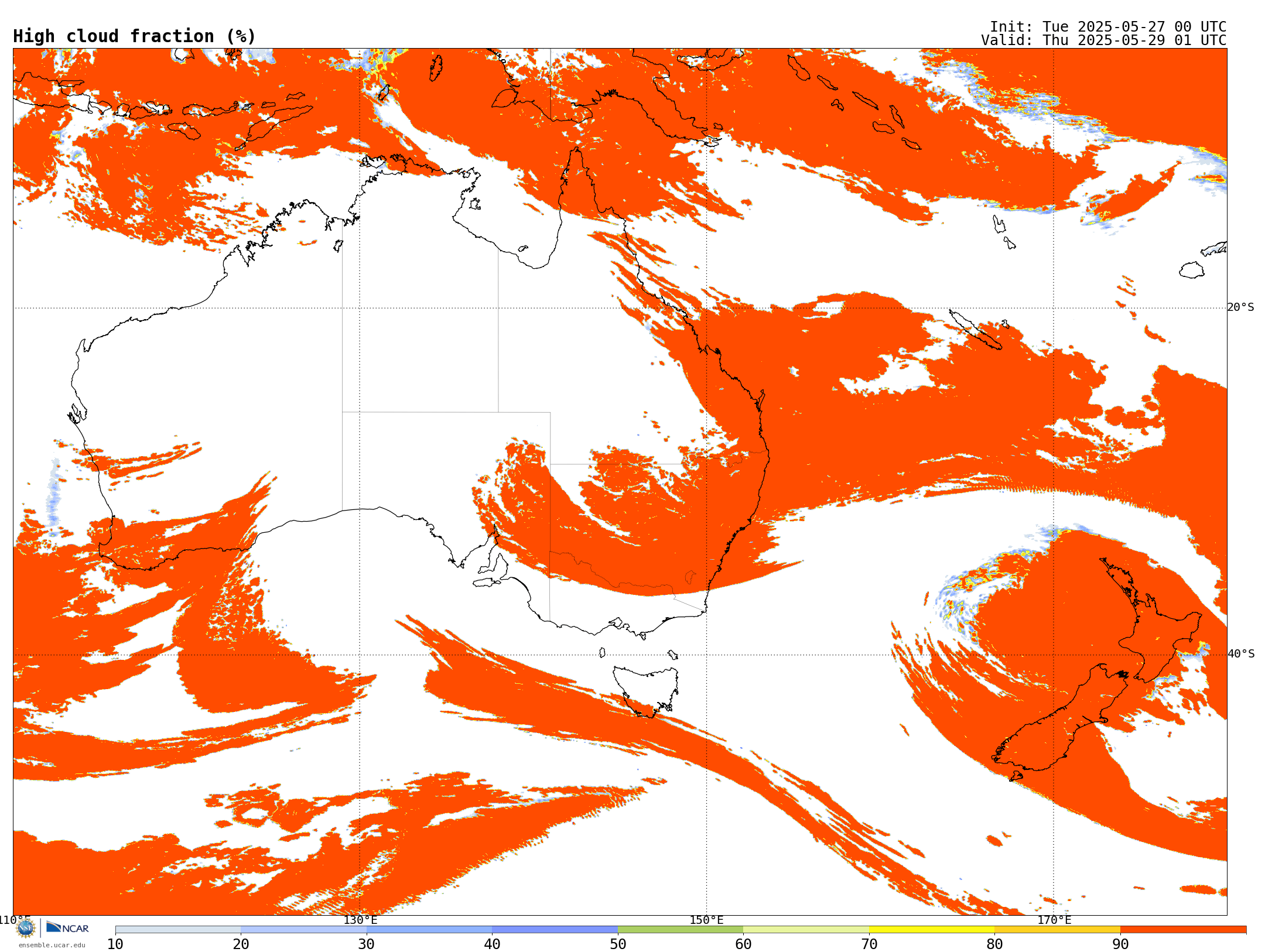Click the 70–80 bright yellow colorbar segment
The image size is (1265, 952).
point(932,930)
